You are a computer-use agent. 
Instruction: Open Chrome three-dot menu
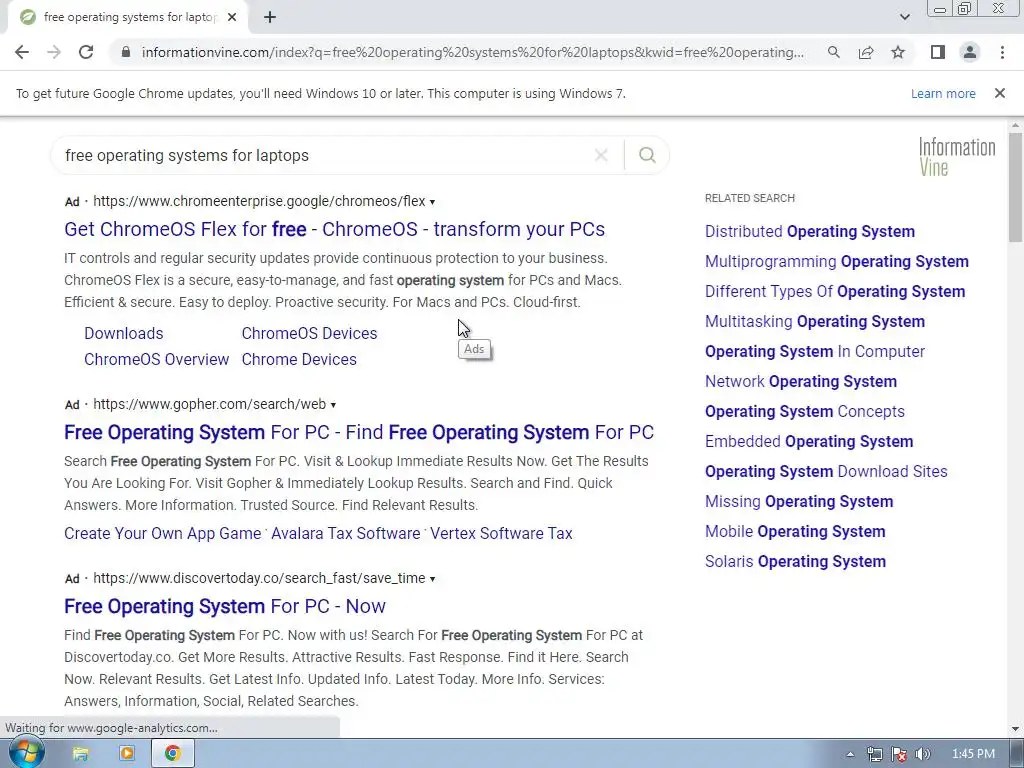[1002, 52]
